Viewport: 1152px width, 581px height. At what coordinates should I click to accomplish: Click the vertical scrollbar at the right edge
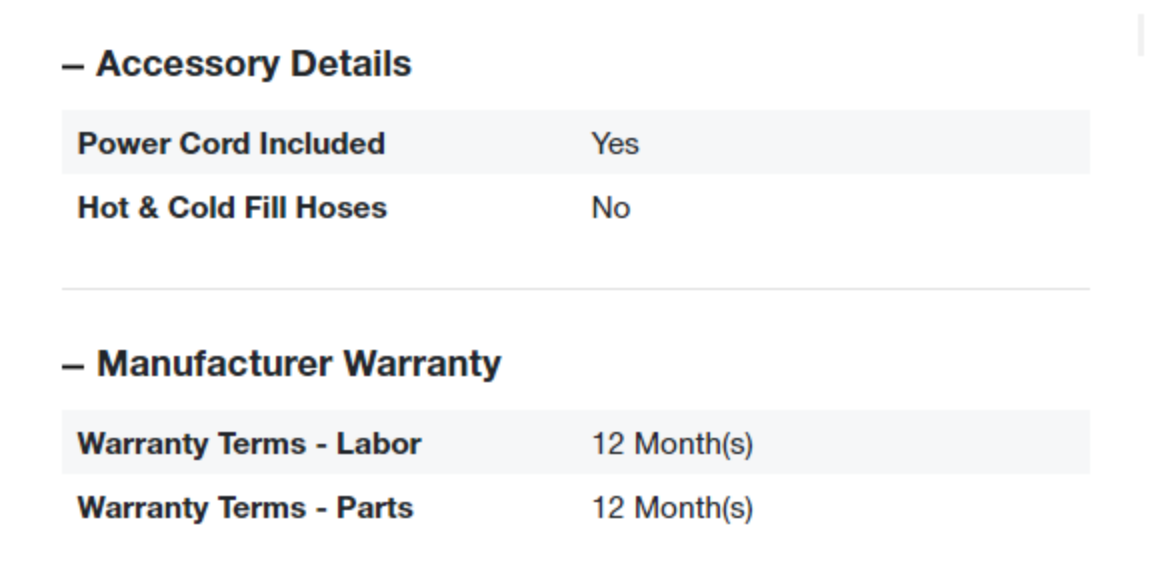[1141, 36]
